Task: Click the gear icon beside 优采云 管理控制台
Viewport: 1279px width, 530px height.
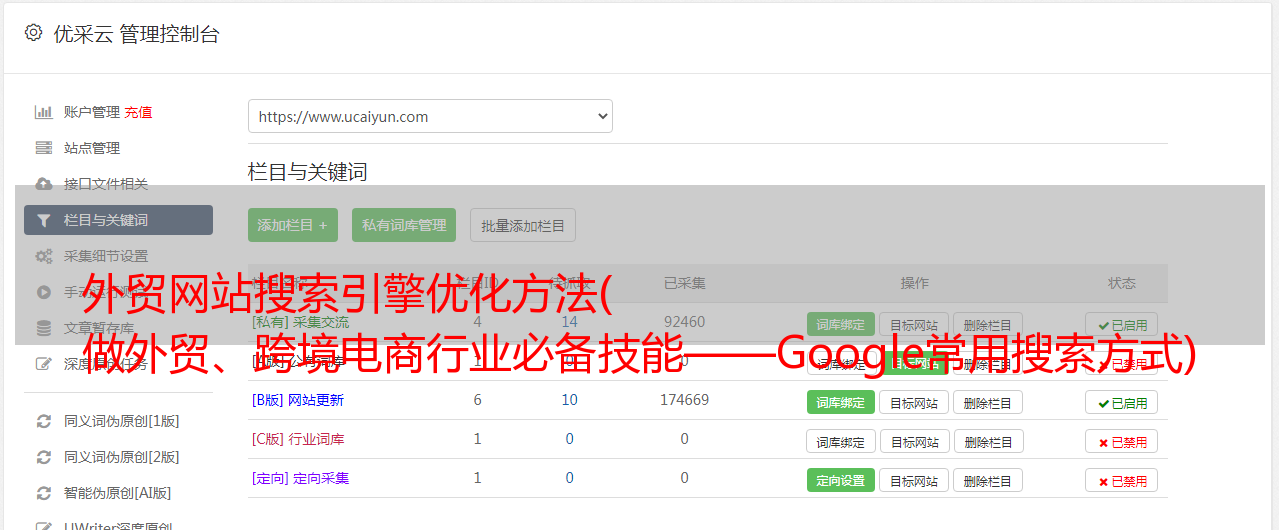Action: (33, 33)
